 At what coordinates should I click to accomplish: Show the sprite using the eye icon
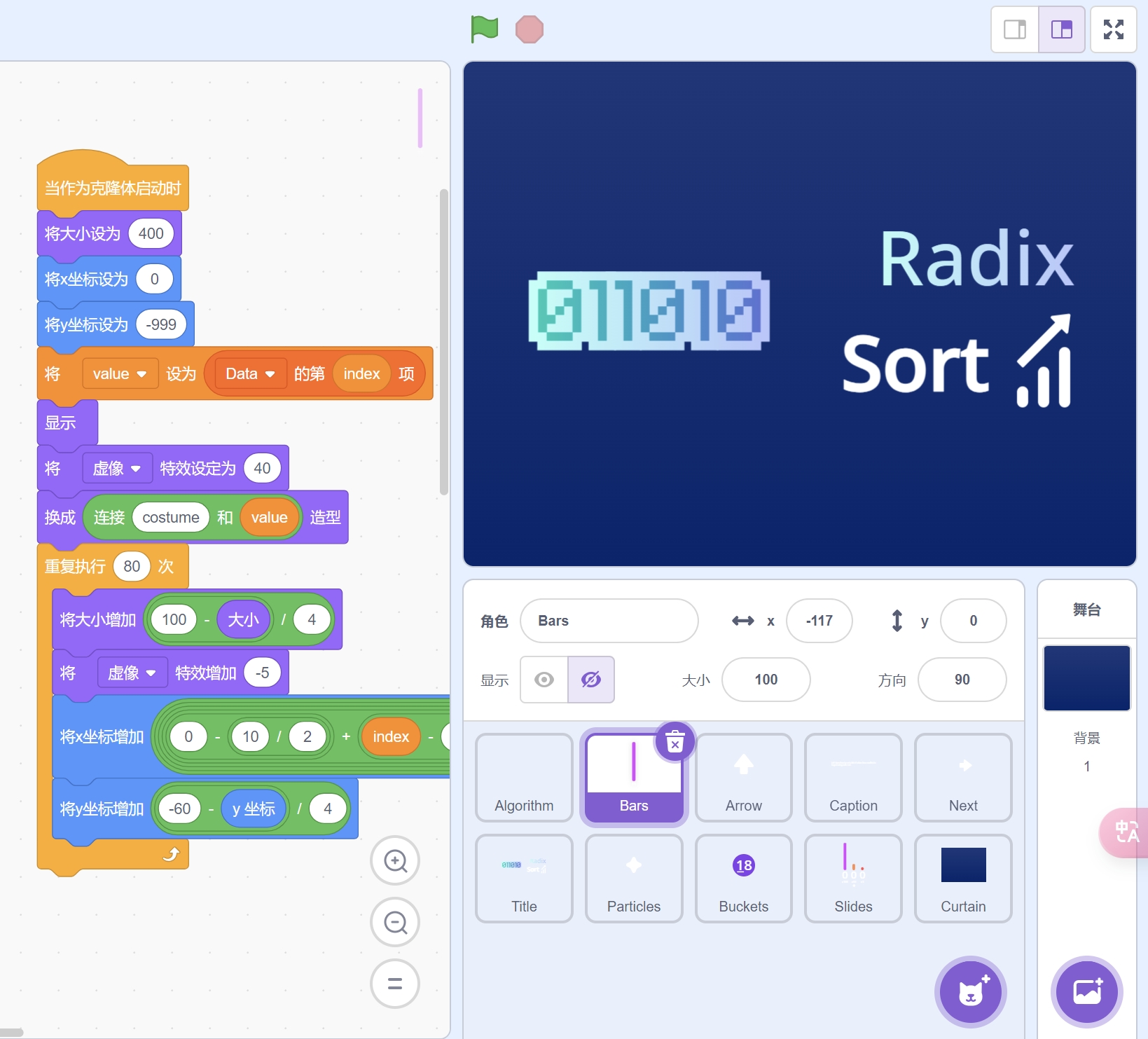[544, 680]
